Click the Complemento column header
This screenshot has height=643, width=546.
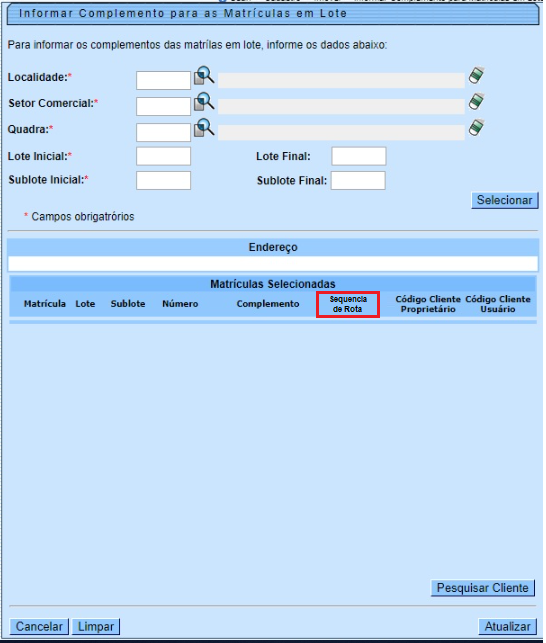[268, 304]
